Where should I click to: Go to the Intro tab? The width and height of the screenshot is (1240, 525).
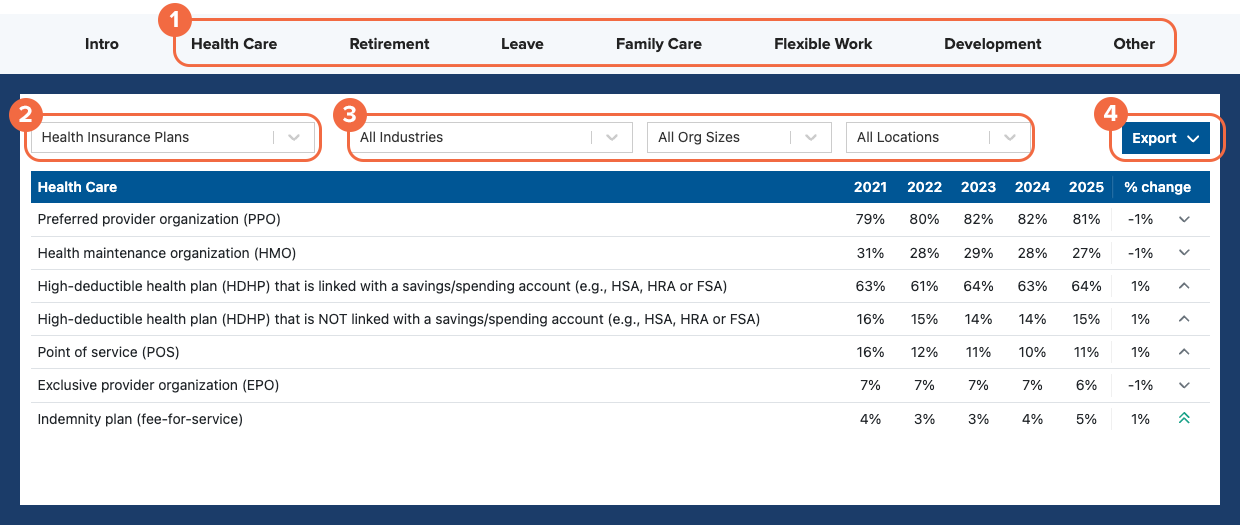(102, 44)
